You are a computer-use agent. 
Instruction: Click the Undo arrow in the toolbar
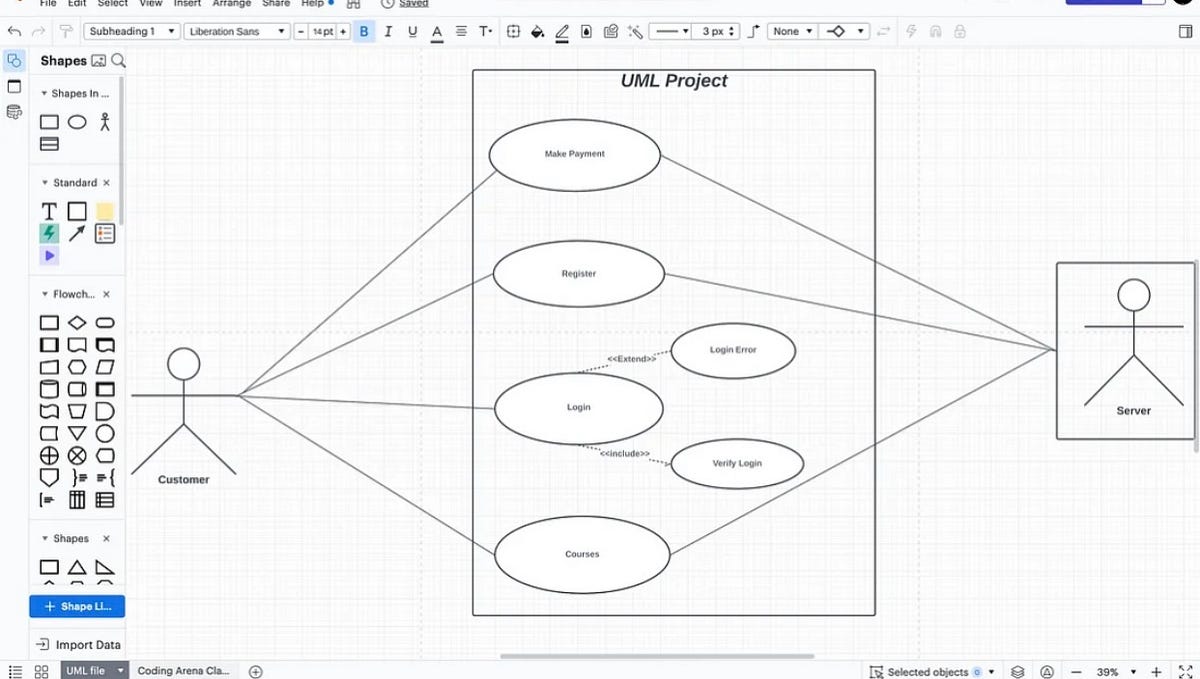(x=14, y=31)
